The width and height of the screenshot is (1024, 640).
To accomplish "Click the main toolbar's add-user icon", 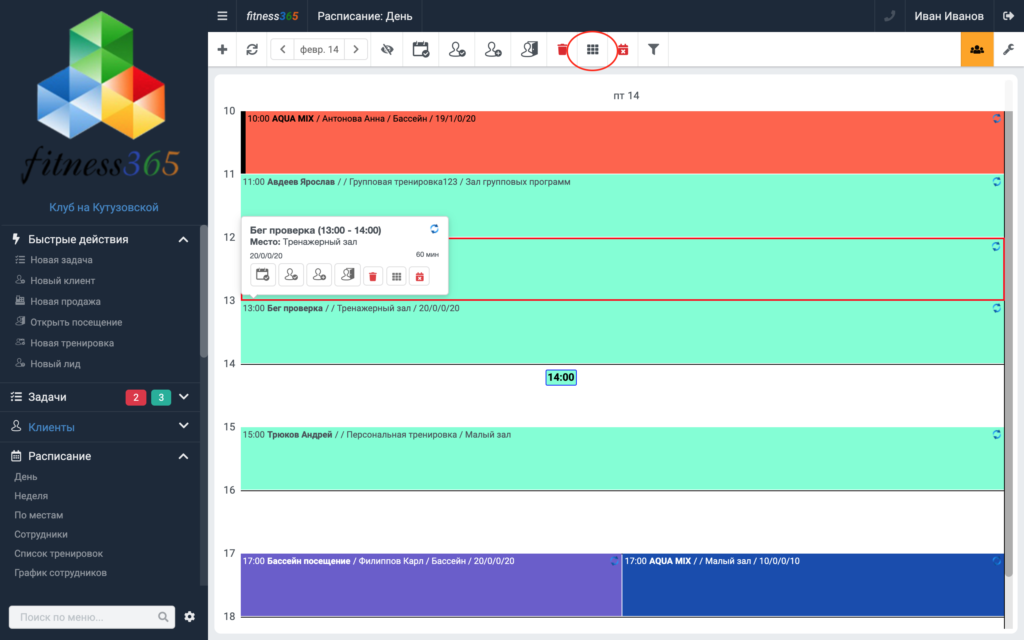I will [493, 50].
